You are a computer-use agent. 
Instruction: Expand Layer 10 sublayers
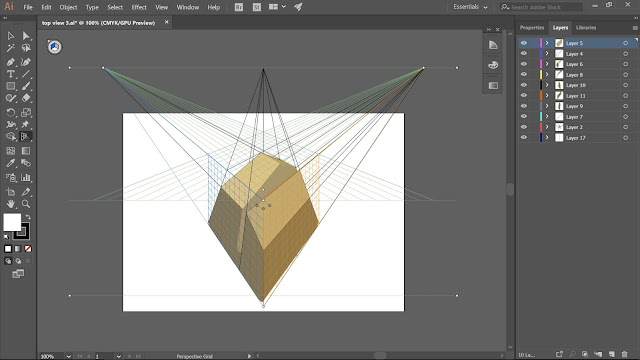pos(547,85)
